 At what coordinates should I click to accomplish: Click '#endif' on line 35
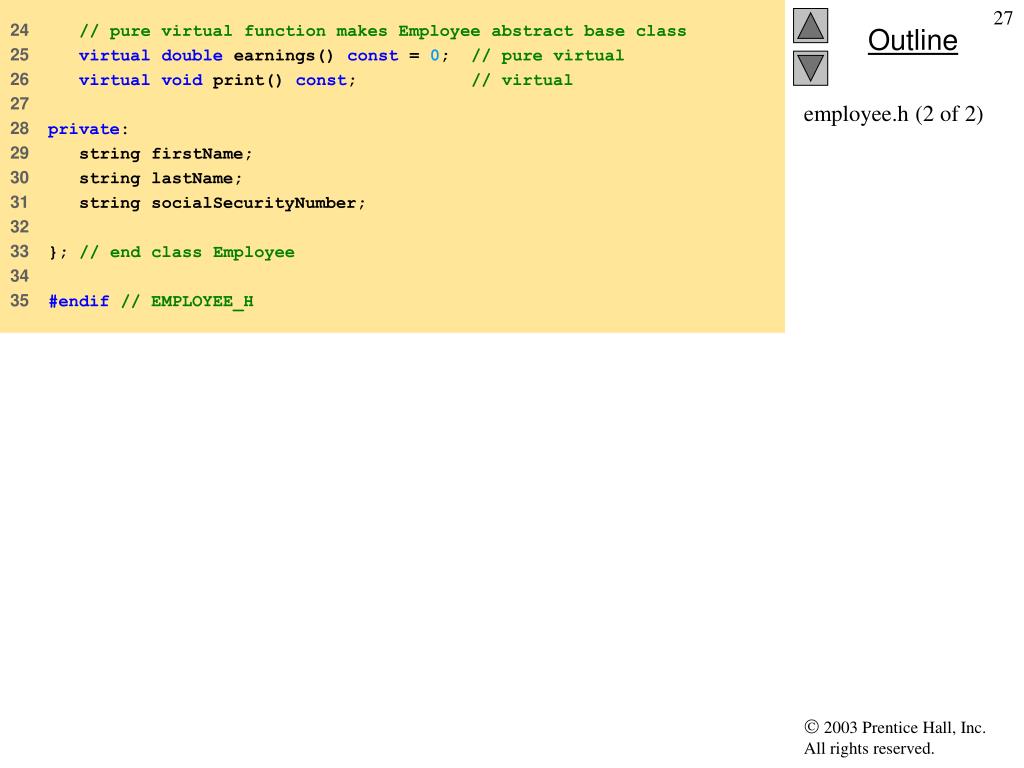click(79, 301)
